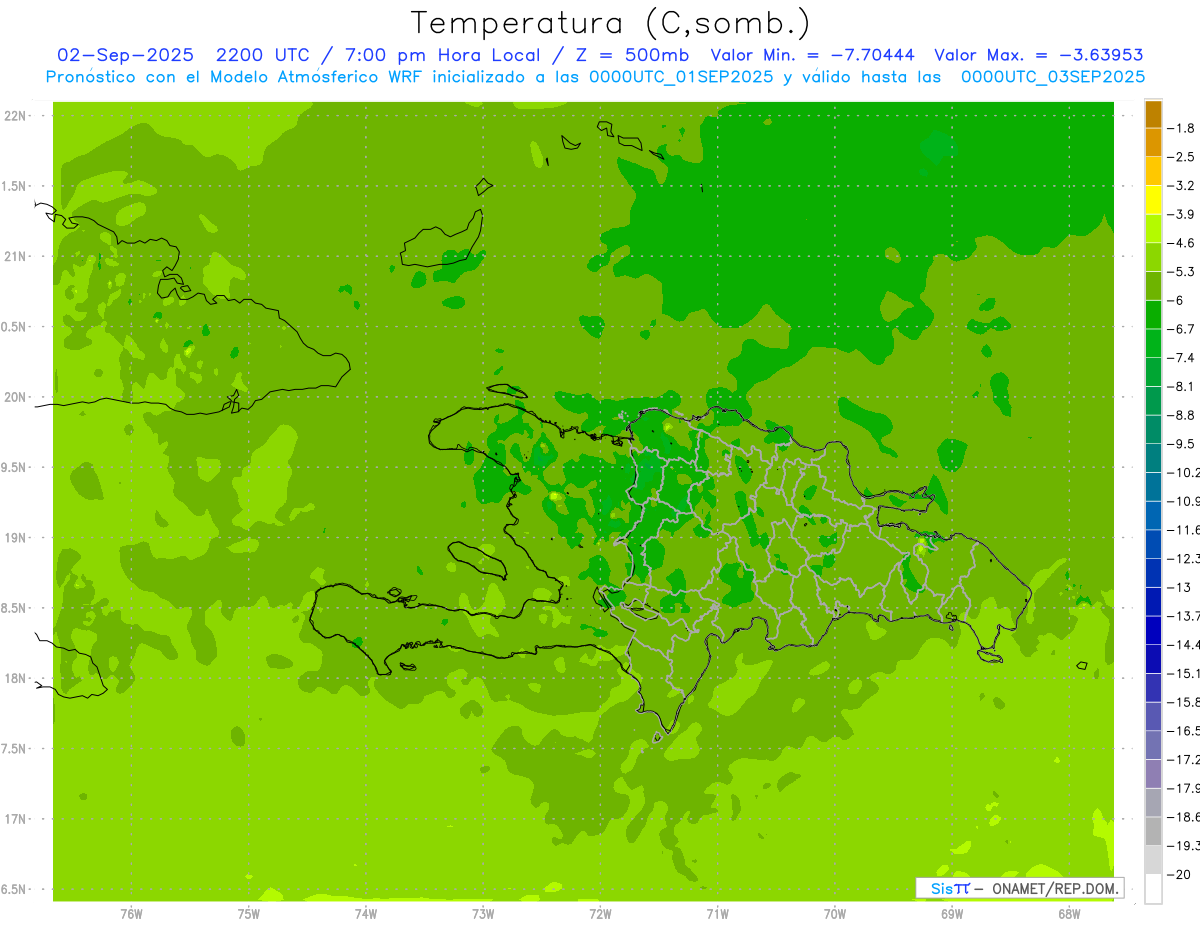Click the '-10.2' colorbar label
Viewport: 1200px width, 927px height.
pos(1184,472)
